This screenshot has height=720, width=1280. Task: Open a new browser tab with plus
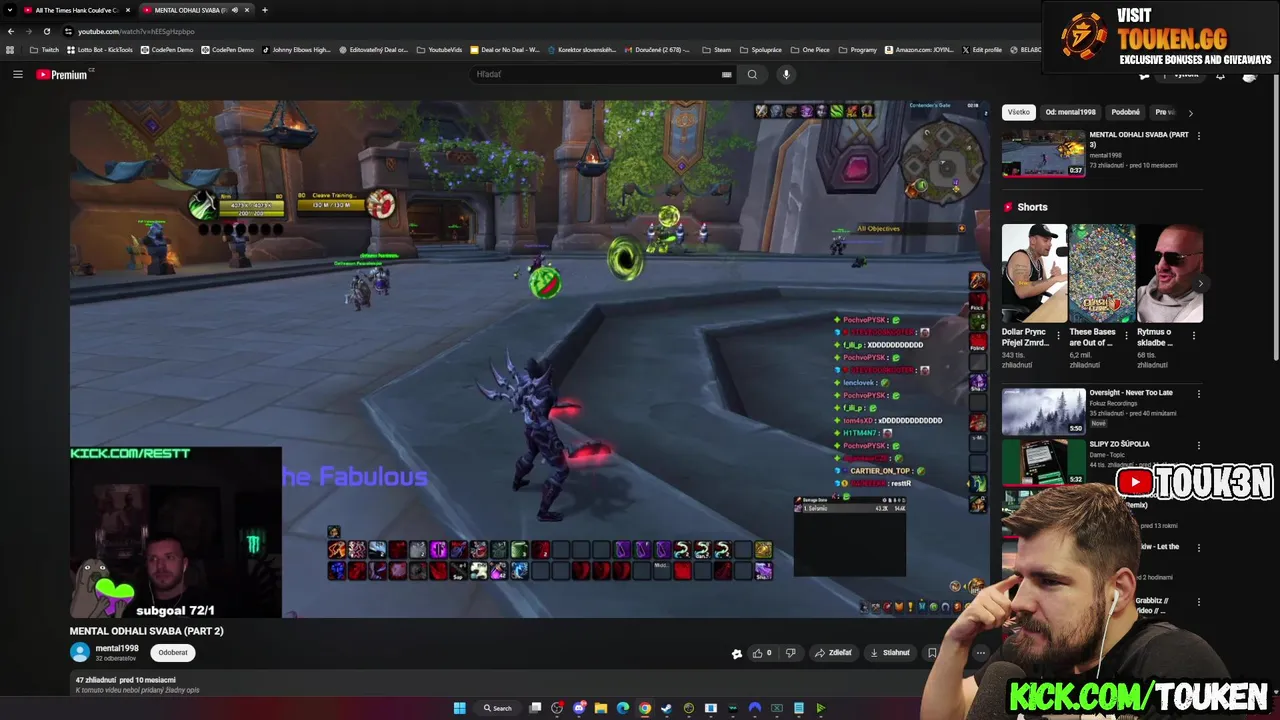264,10
